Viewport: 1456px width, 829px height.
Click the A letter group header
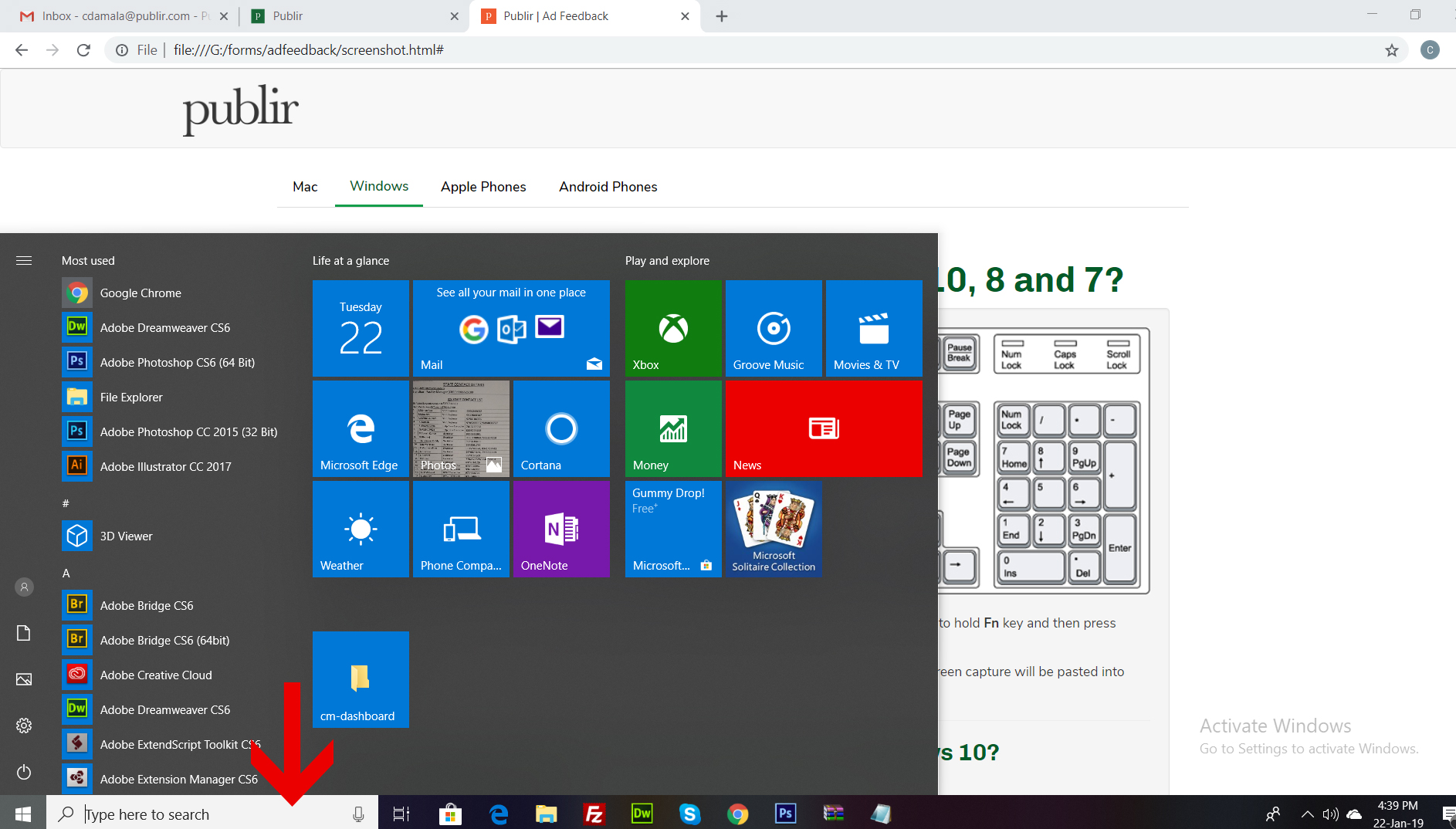pos(66,573)
